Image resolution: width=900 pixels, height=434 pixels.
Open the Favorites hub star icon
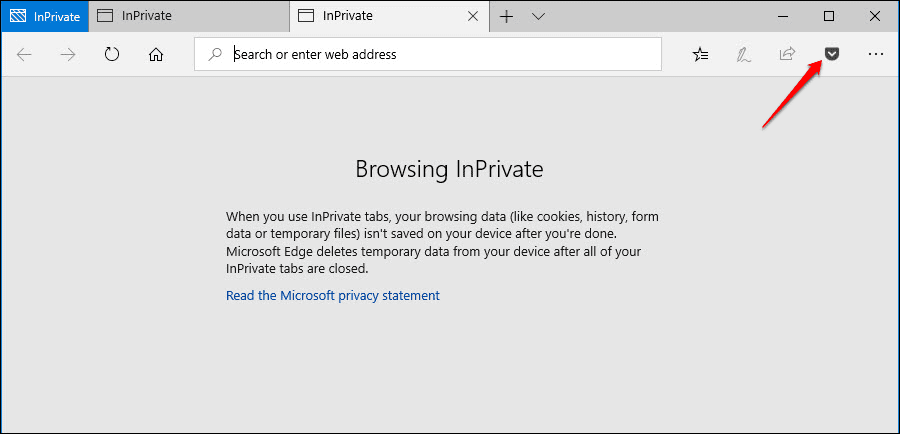700,55
